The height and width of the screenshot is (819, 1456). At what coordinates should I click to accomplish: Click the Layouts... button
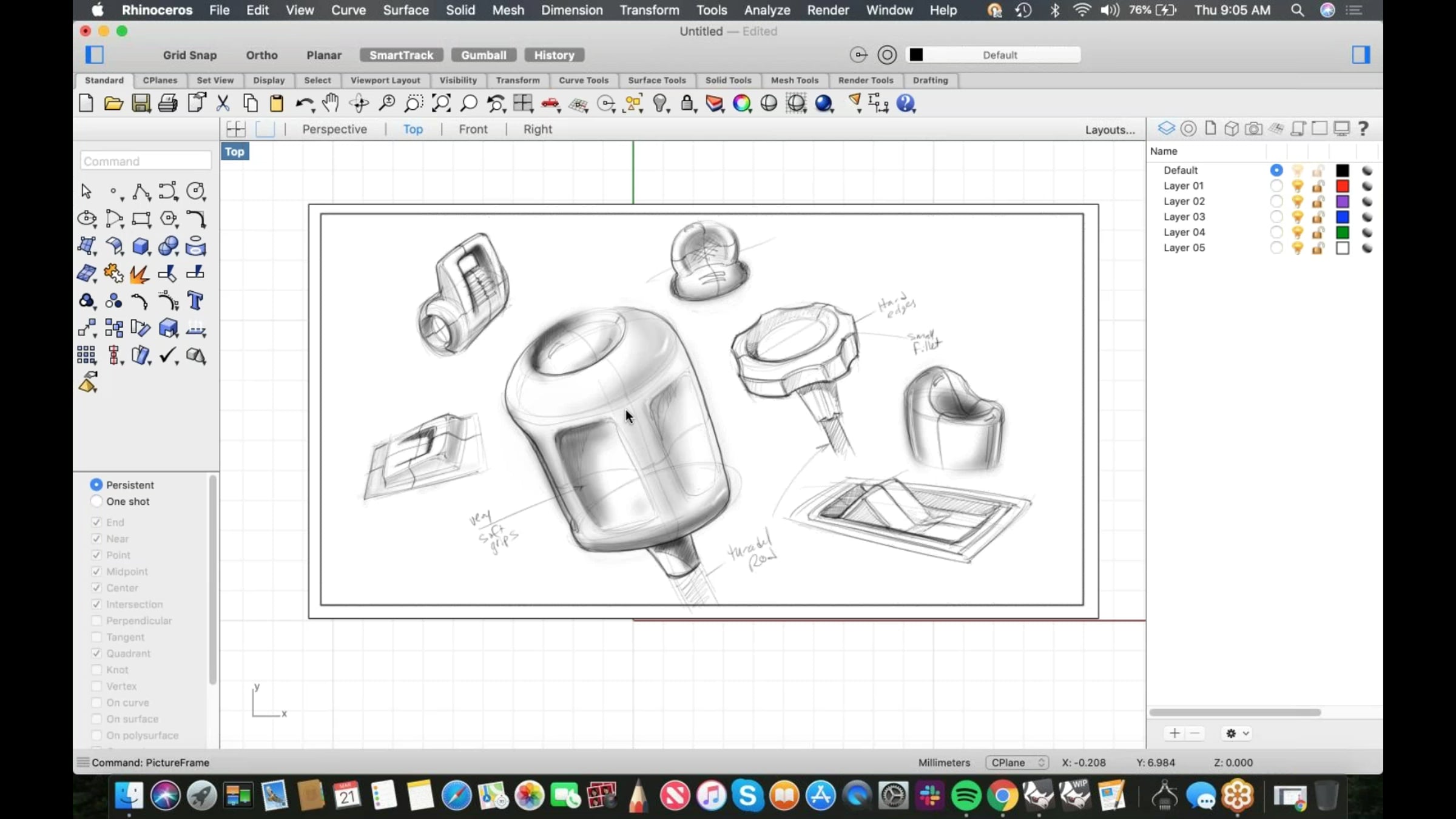(1110, 130)
